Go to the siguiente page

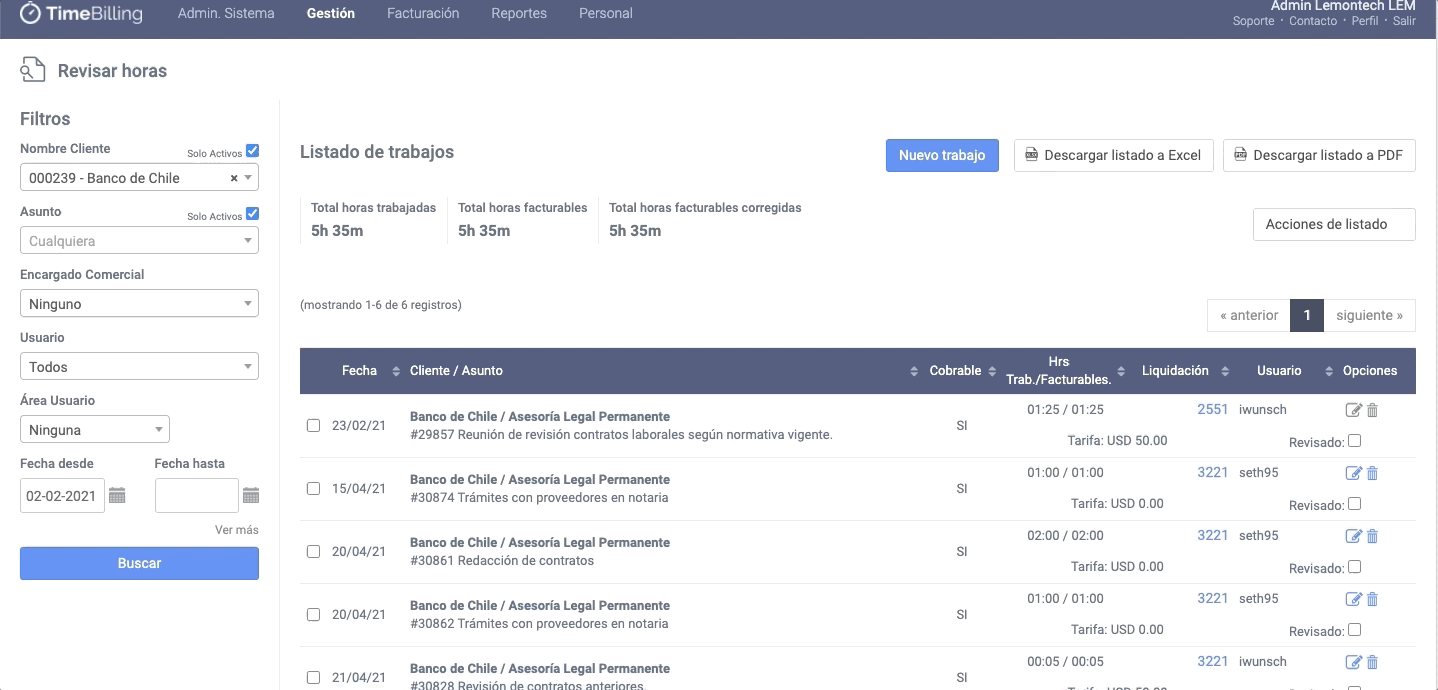1370,315
